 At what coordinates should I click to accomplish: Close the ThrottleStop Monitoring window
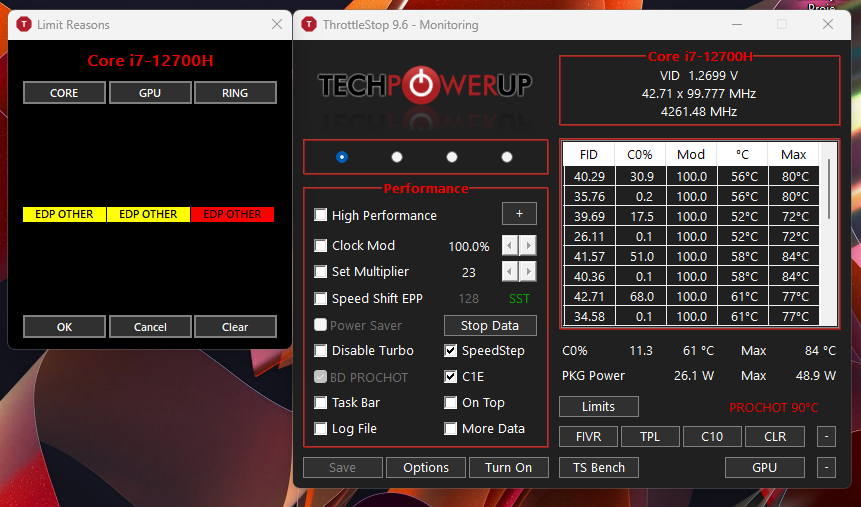pyautogui.click(x=828, y=24)
